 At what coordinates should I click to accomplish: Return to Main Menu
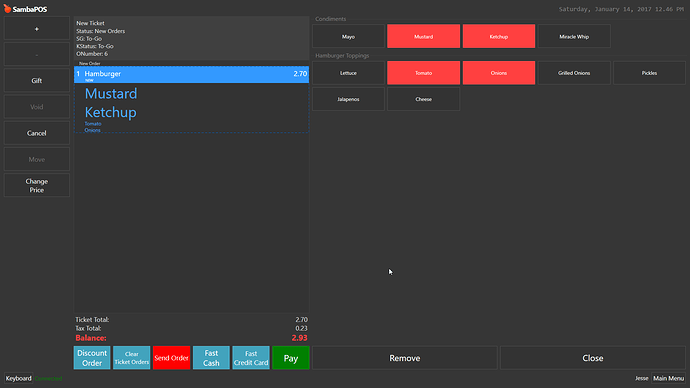(x=668, y=378)
